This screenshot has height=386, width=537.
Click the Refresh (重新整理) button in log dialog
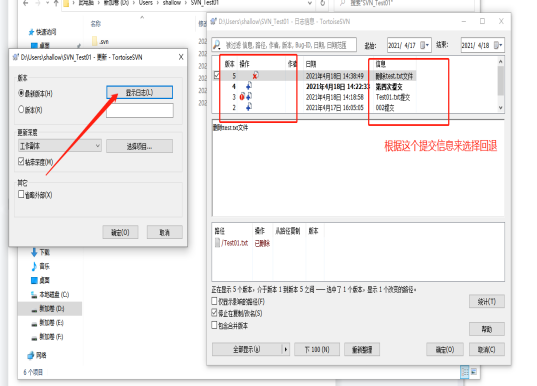362,349
